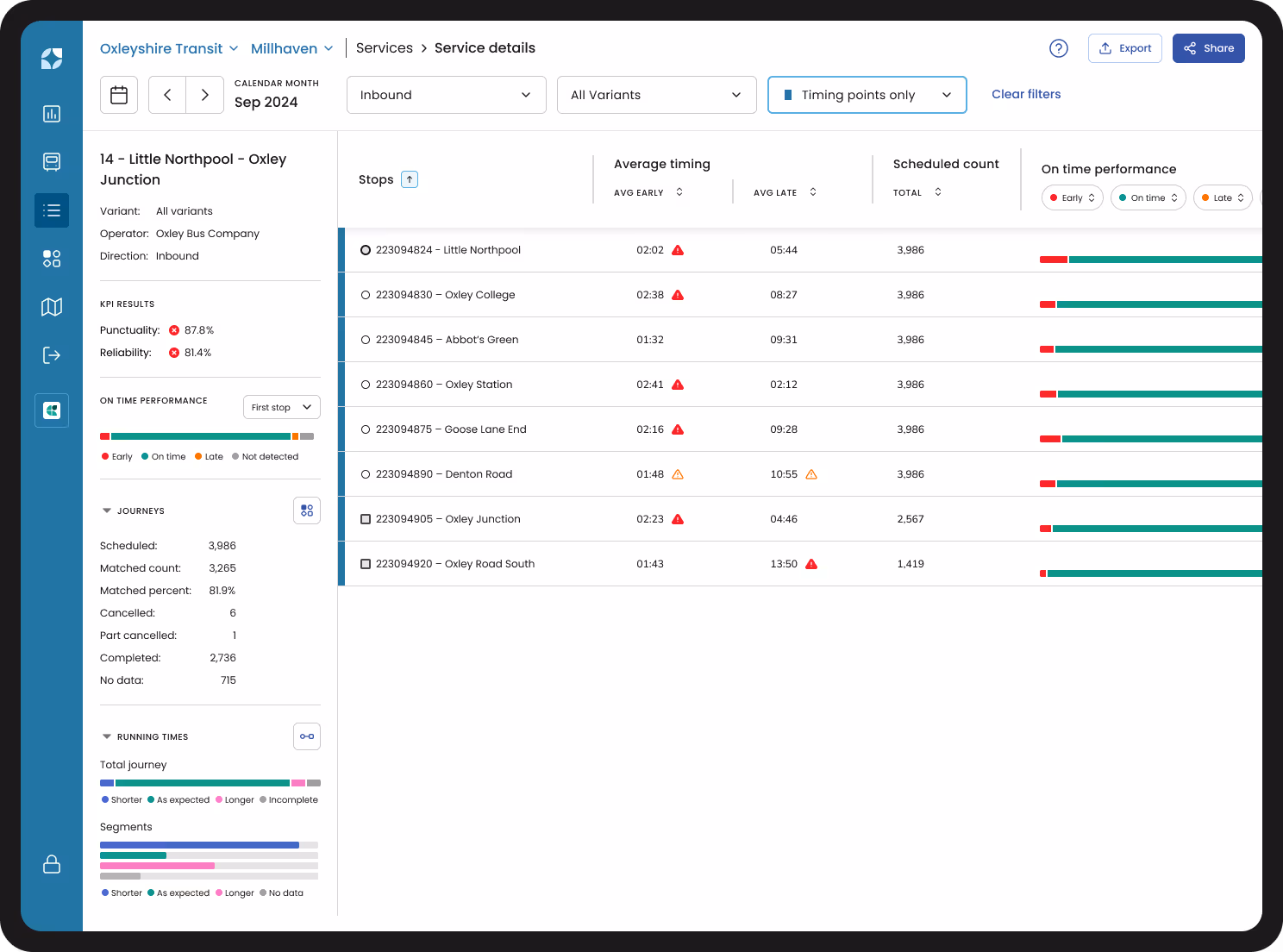
Task: Click the grid icon next to Journeys heading
Action: [x=307, y=510]
